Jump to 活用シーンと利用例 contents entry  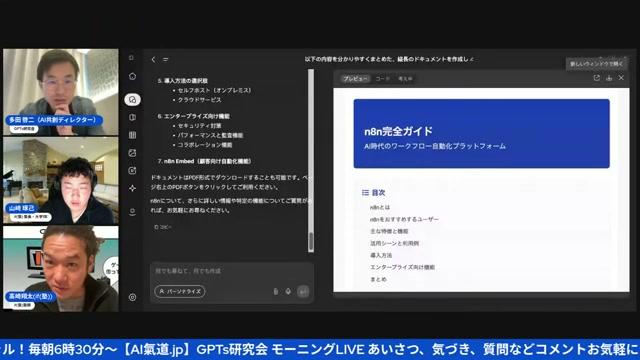tap(394, 243)
